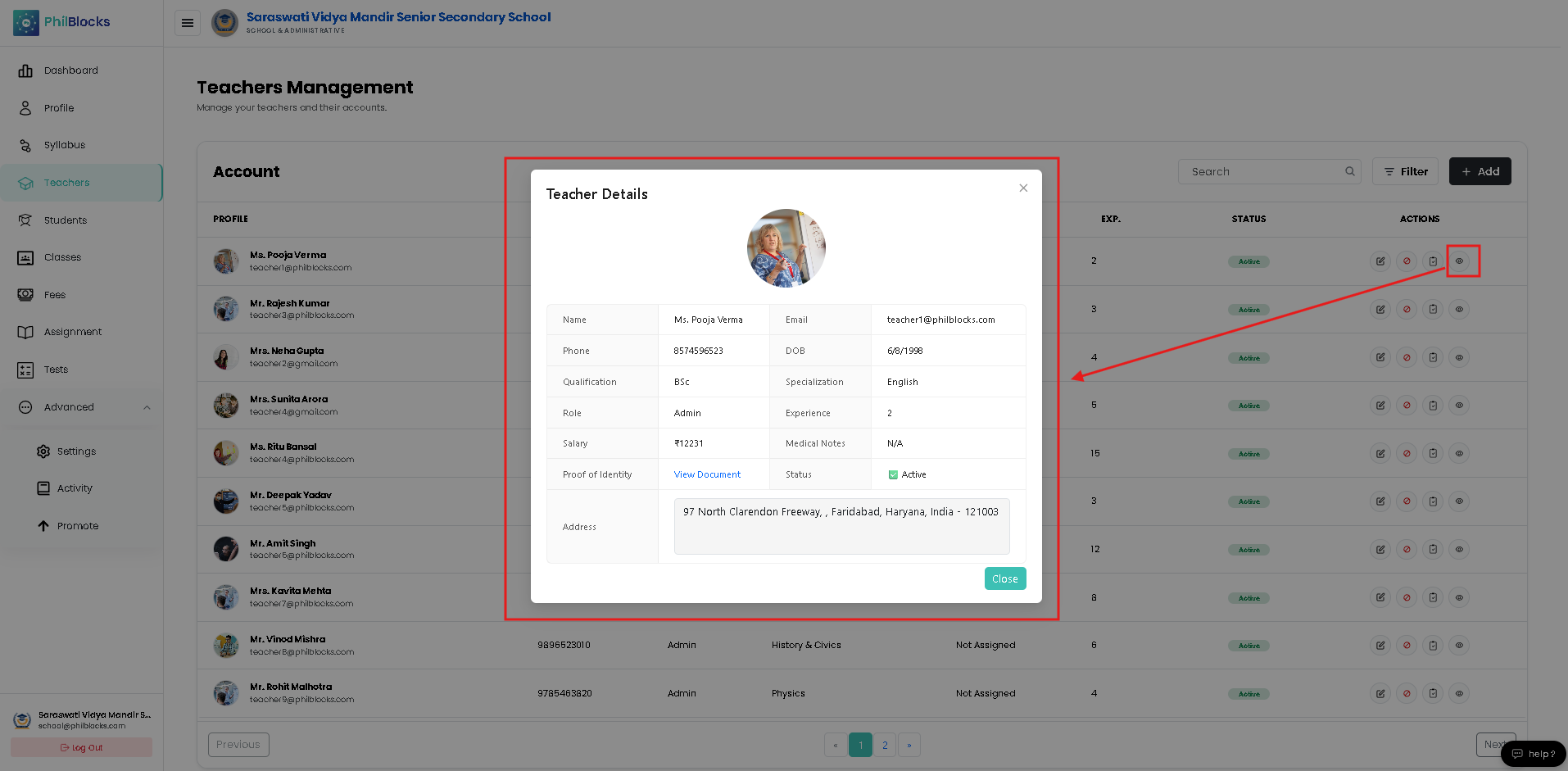Click the teal Close button

[x=1005, y=578]
